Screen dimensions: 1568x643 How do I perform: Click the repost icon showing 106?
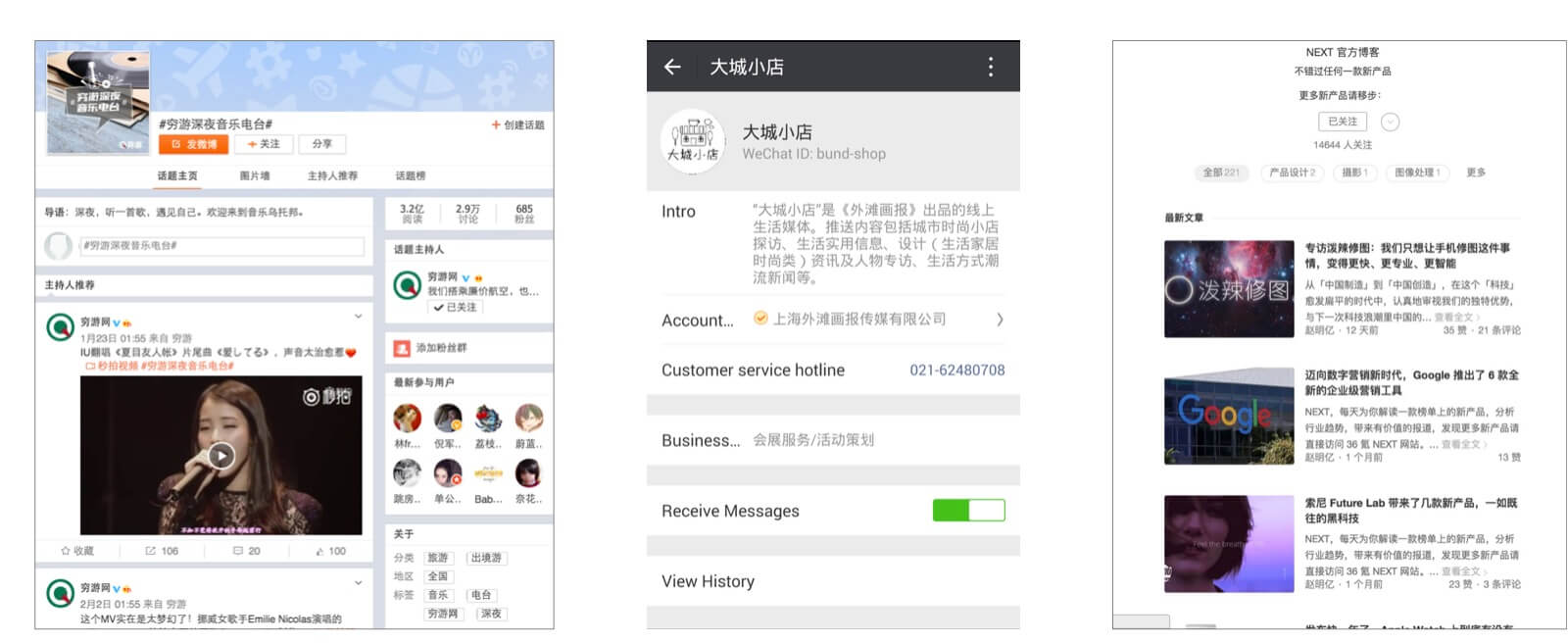click(x=150, y=551)
